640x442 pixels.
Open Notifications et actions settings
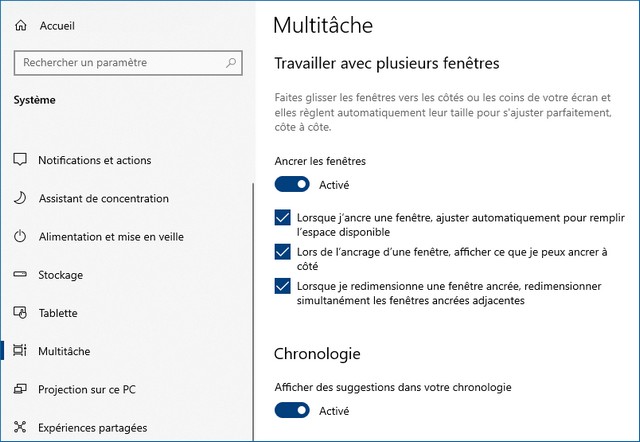pos(95,160)
